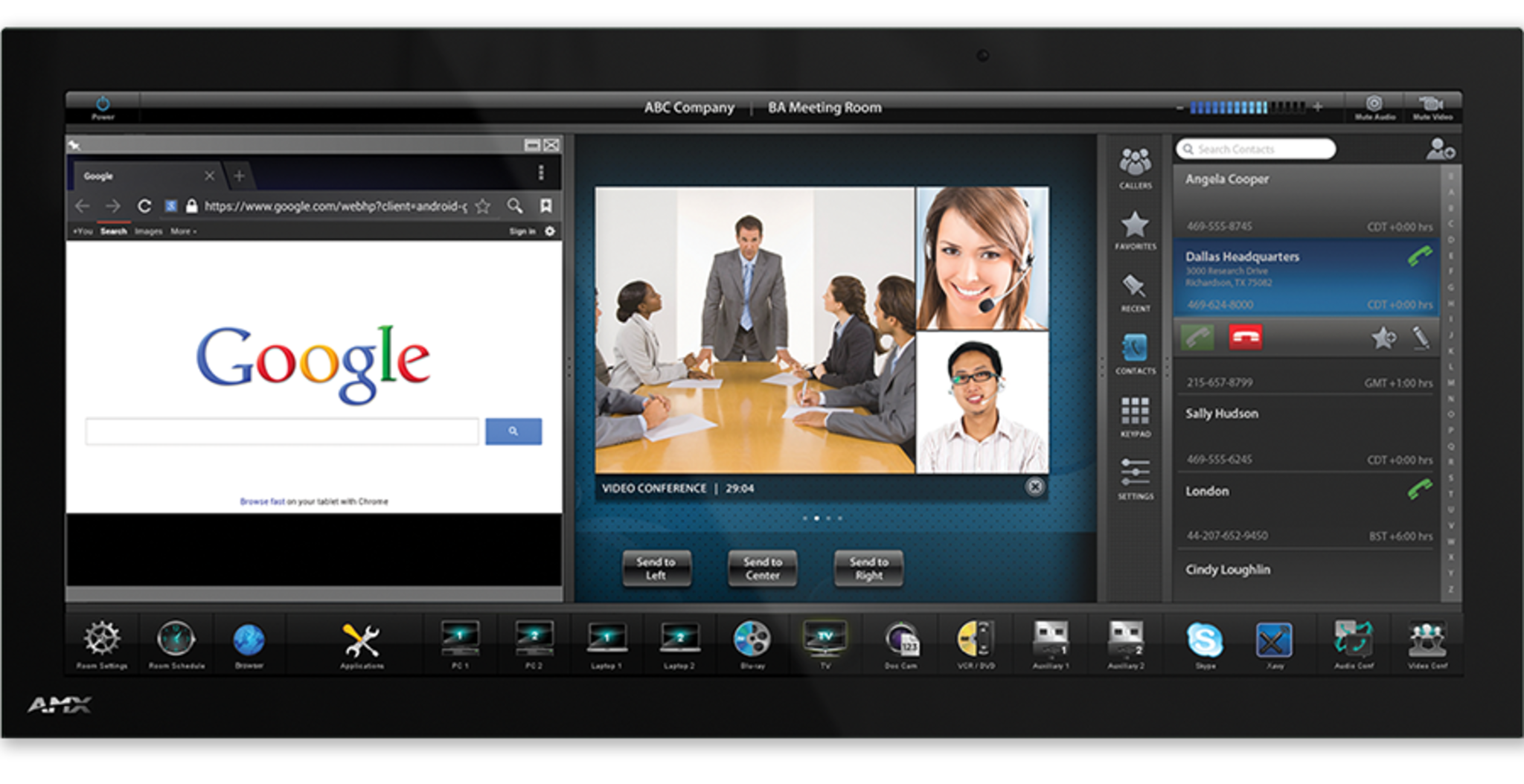Open Room Schedule clock icon
Screen dimensions: 1524x784
[x=176, y=640]
